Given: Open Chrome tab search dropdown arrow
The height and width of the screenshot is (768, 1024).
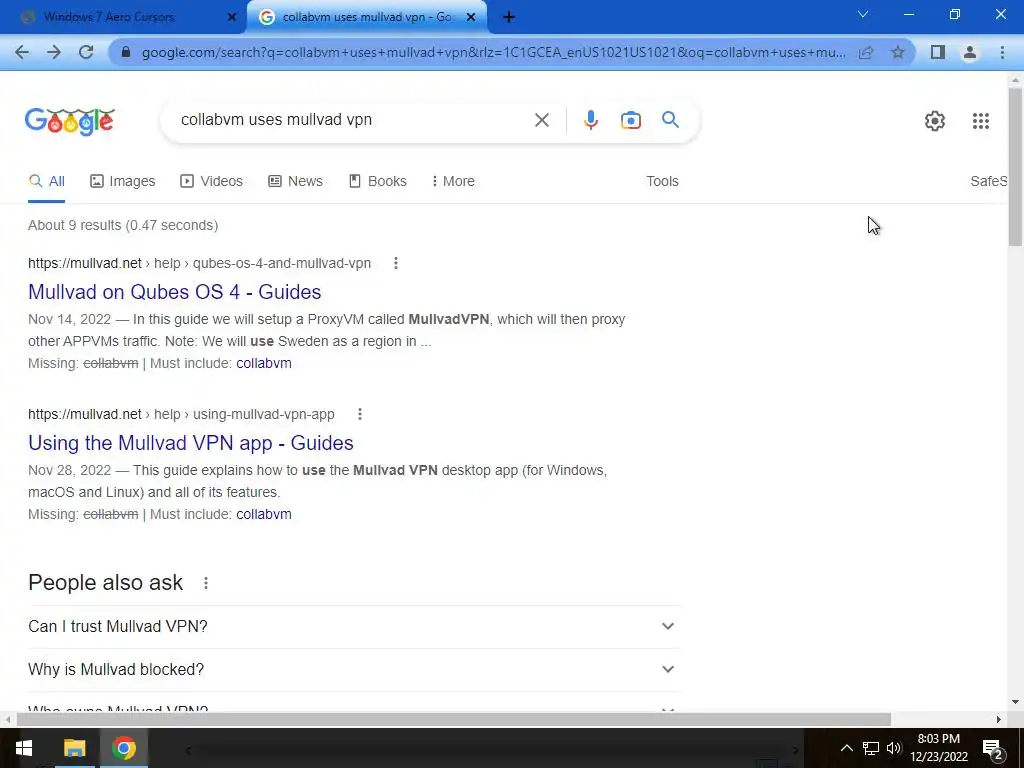Looking at the screenshot, I should point(863,14).
